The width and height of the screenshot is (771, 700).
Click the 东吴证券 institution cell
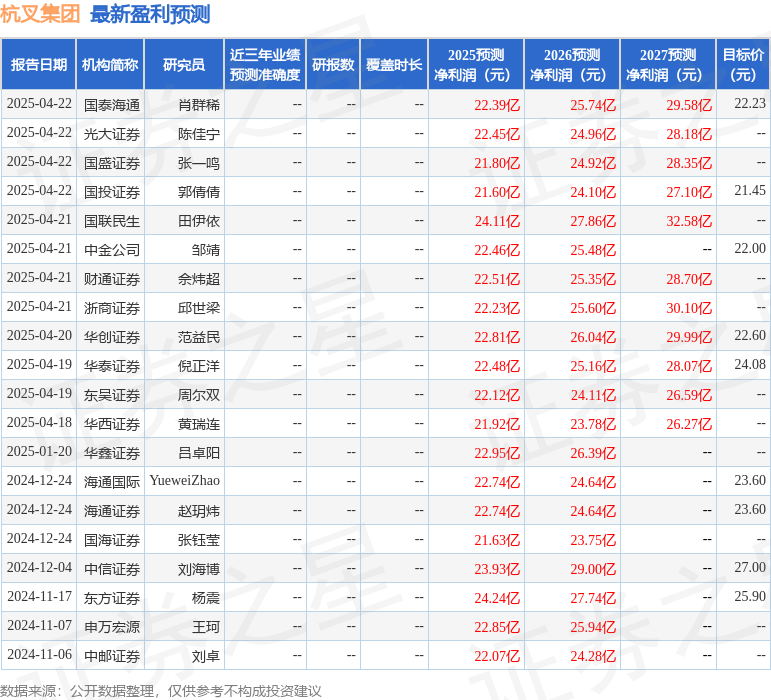112,395
